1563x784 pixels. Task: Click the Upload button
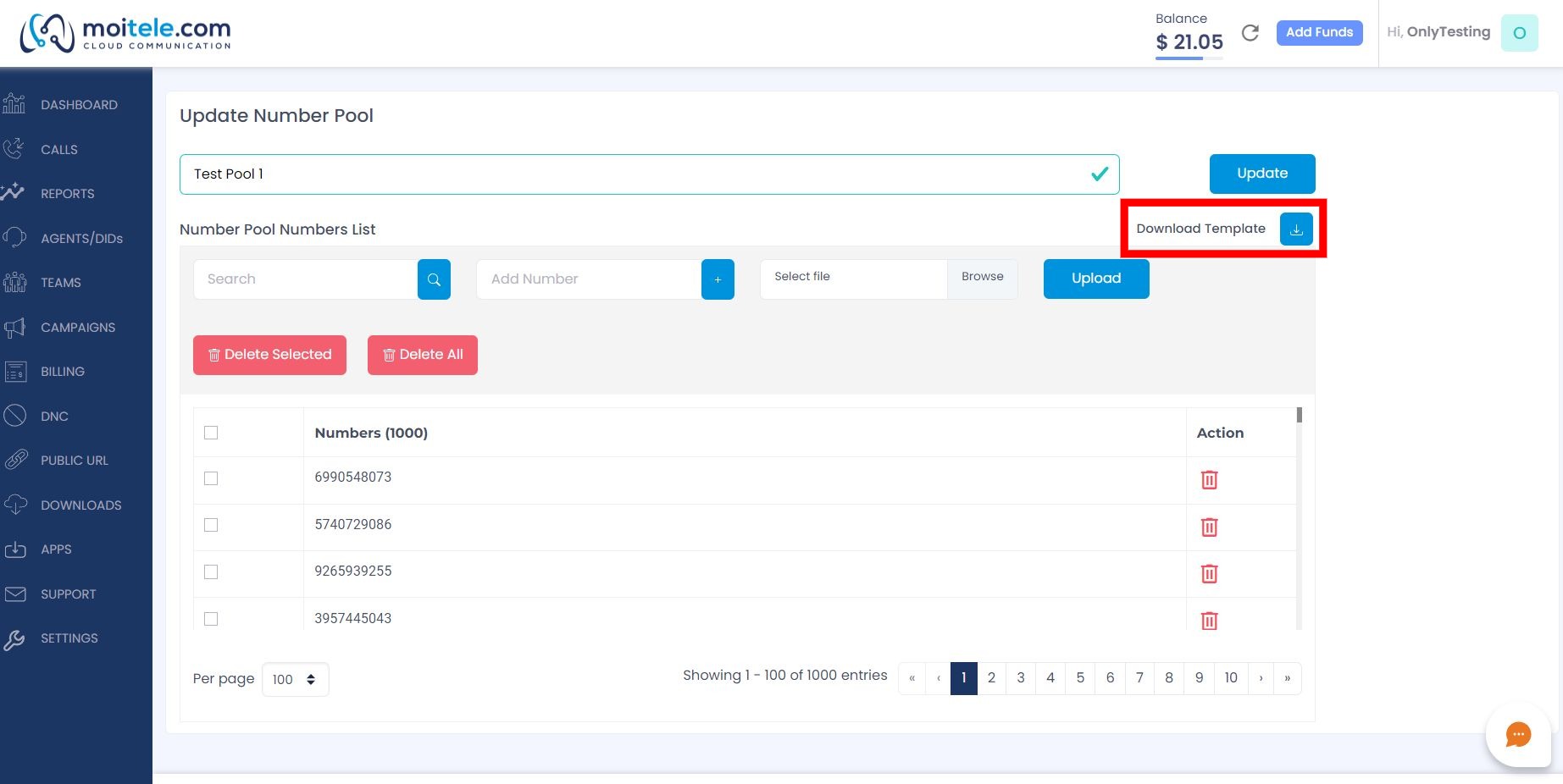[1096, 279]
